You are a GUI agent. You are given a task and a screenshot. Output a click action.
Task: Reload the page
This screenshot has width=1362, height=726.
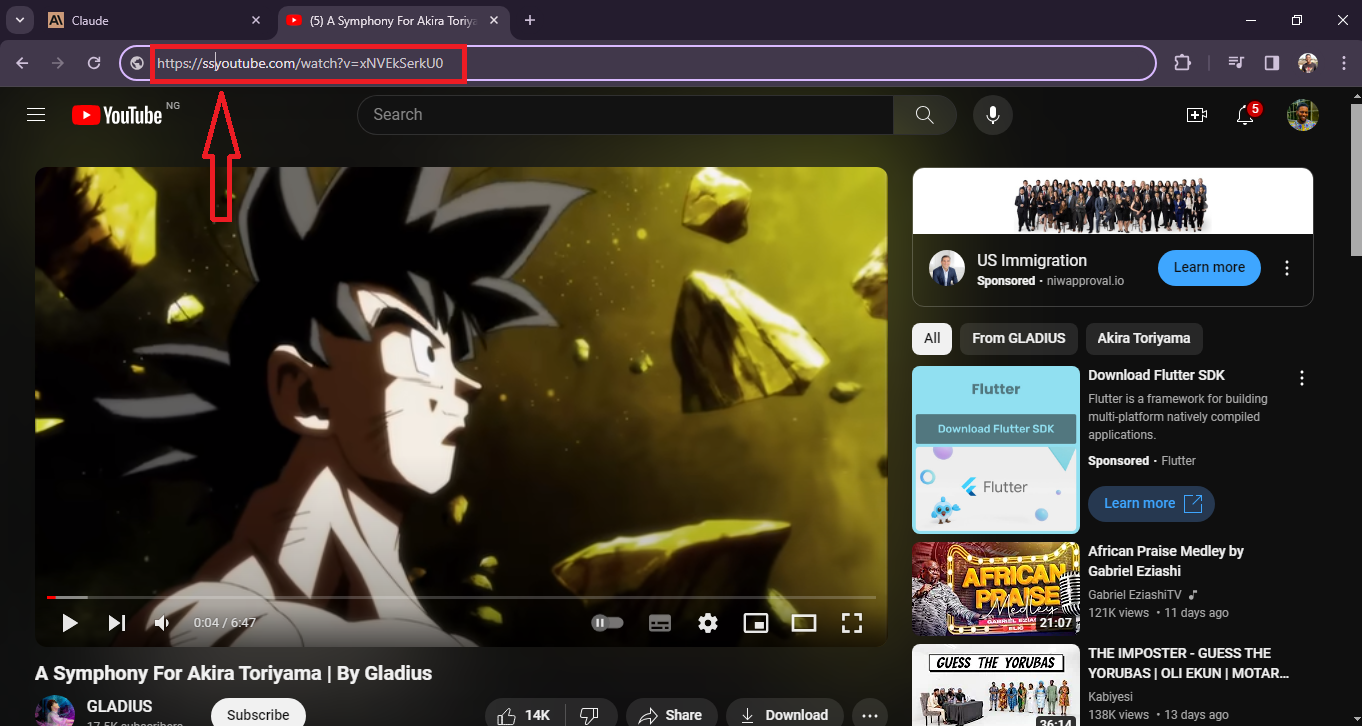tap(94, 63)
